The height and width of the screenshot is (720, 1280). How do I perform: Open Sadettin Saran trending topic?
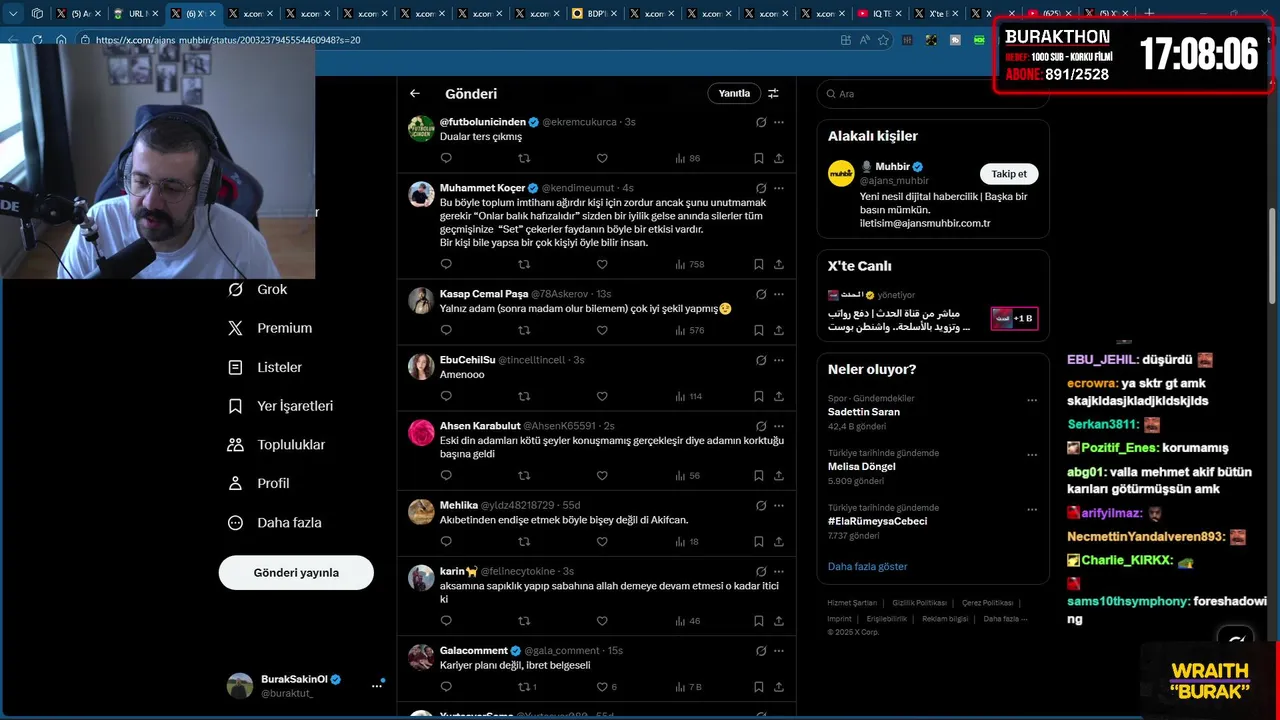point(864,412)
